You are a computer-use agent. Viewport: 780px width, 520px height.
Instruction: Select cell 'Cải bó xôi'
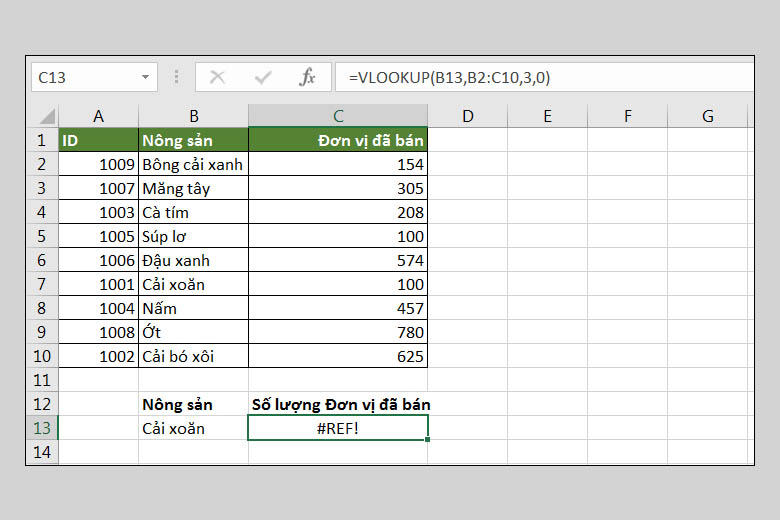pos(194,356)
